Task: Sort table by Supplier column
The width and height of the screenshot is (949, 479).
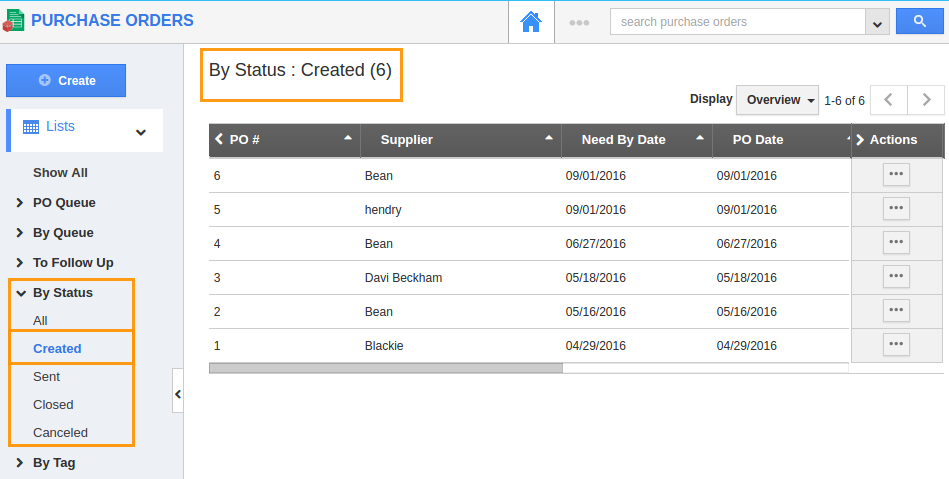Action: tap(548, 137)
